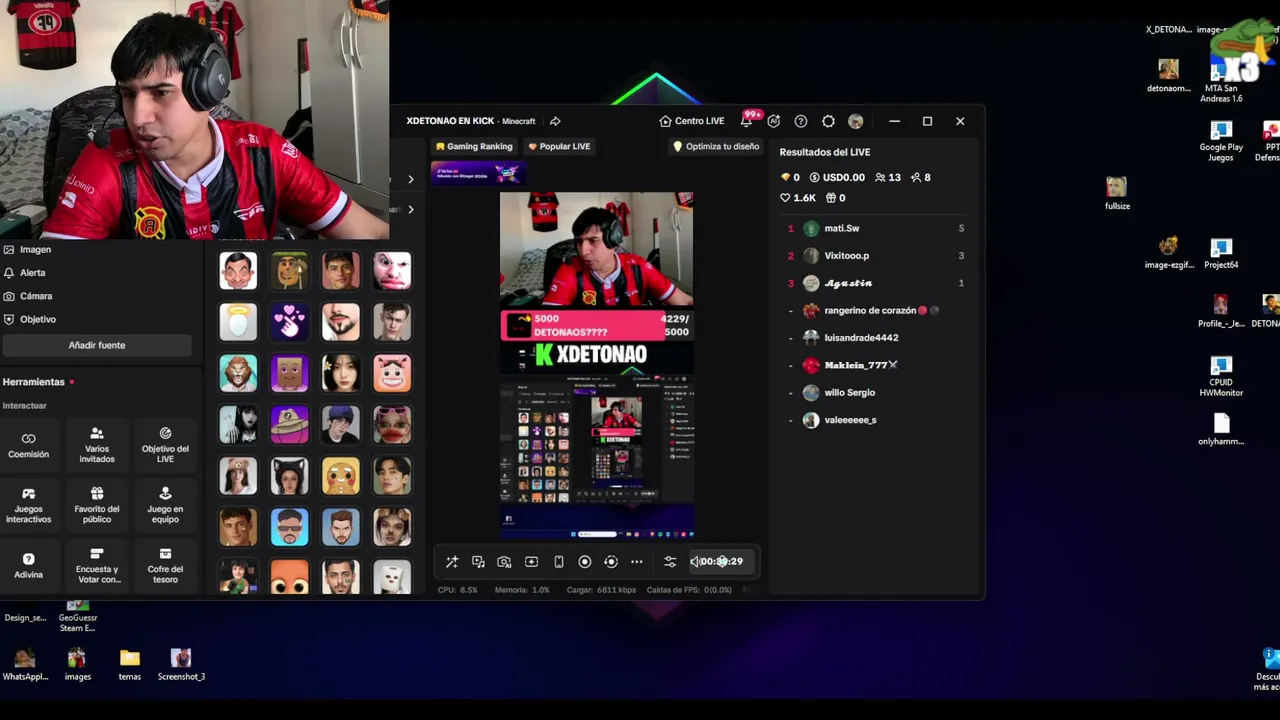Click the live stream preview area
Image resolution: width=1280 pixels, height=720 pixels.
pyautogui.click(x=597, y=366)
